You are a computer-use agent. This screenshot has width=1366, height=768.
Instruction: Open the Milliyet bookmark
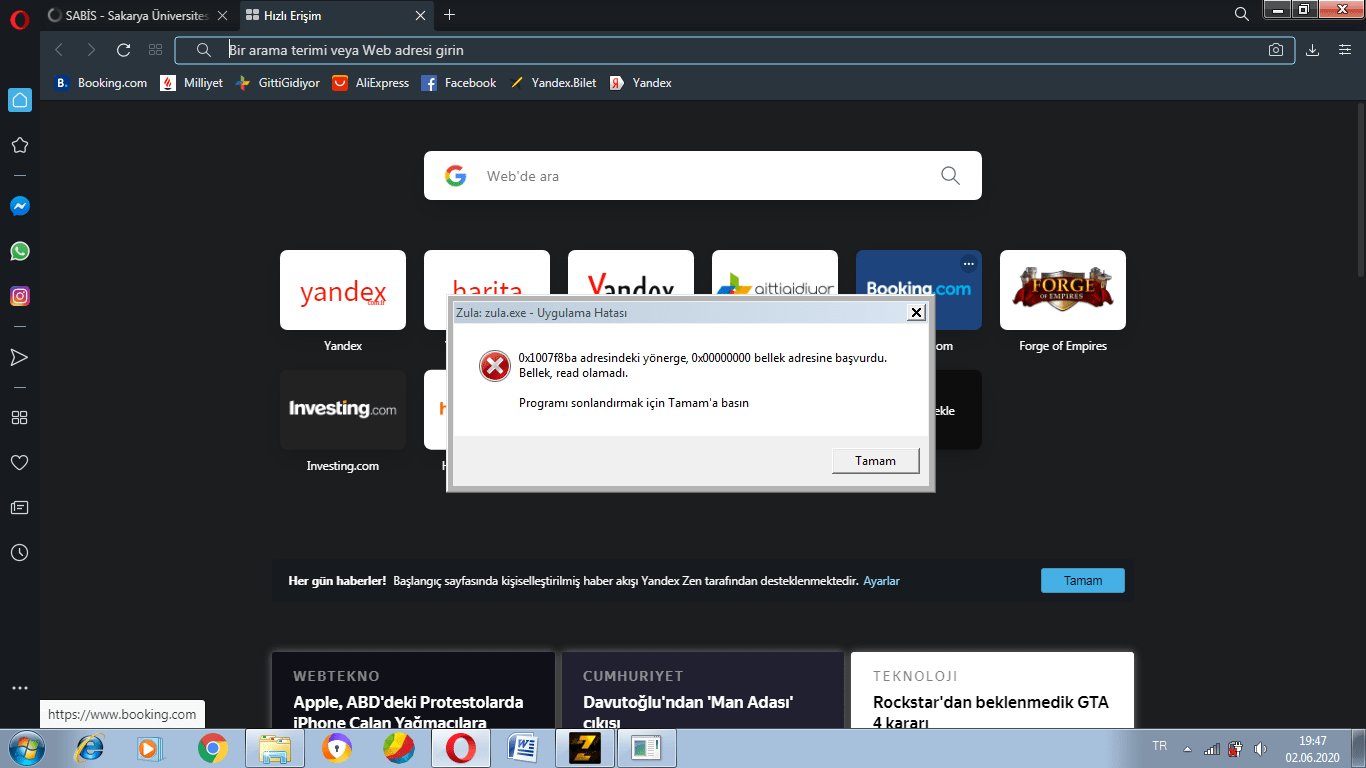pos(191,83)
